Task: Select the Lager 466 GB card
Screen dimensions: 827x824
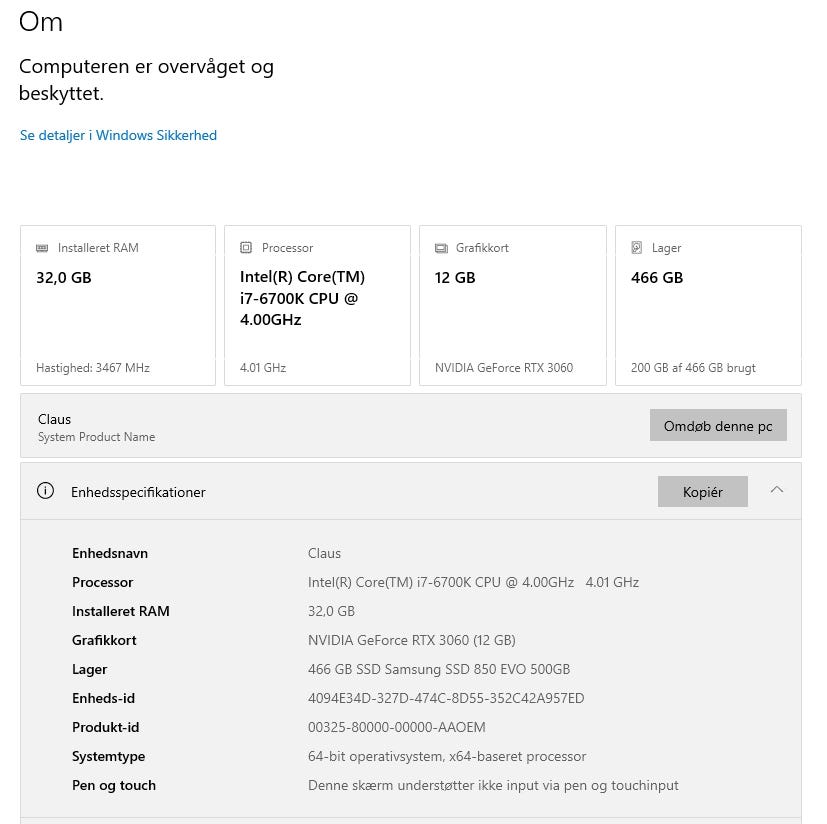Action: pyautogui.click(x=708, y=305)
